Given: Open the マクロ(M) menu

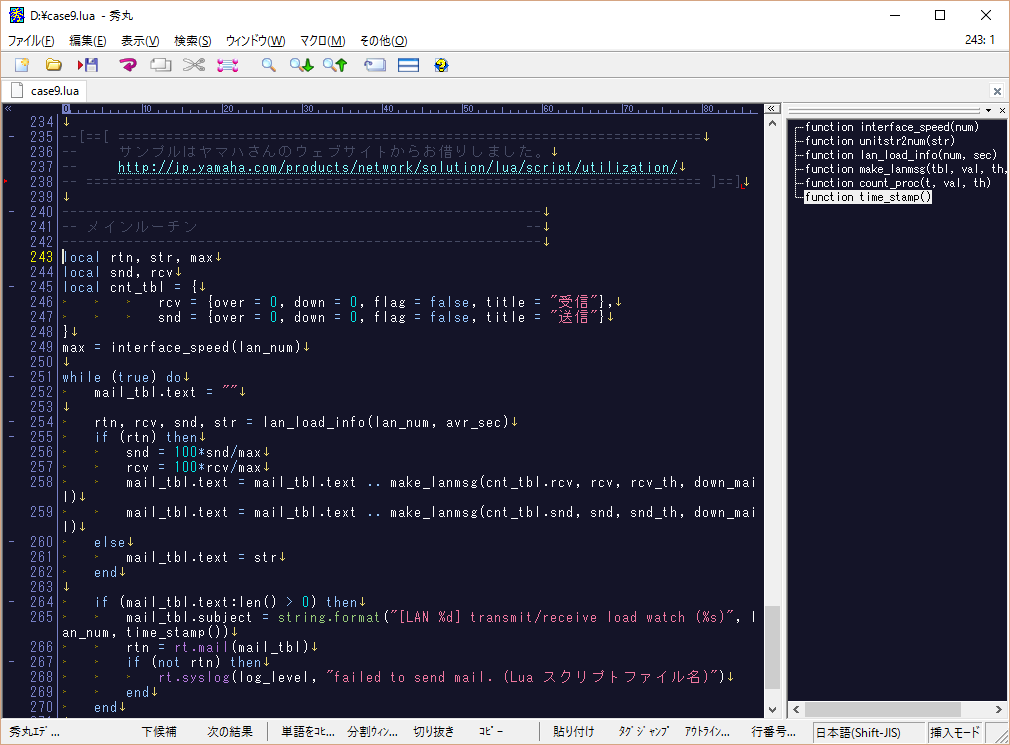Looking at the screenshot, I should 322,41.
